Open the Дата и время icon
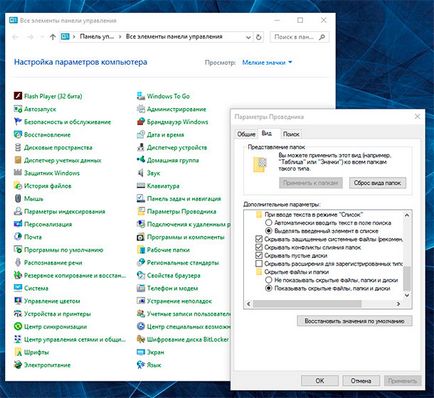 pyautogui.click(x=141, y=135)
